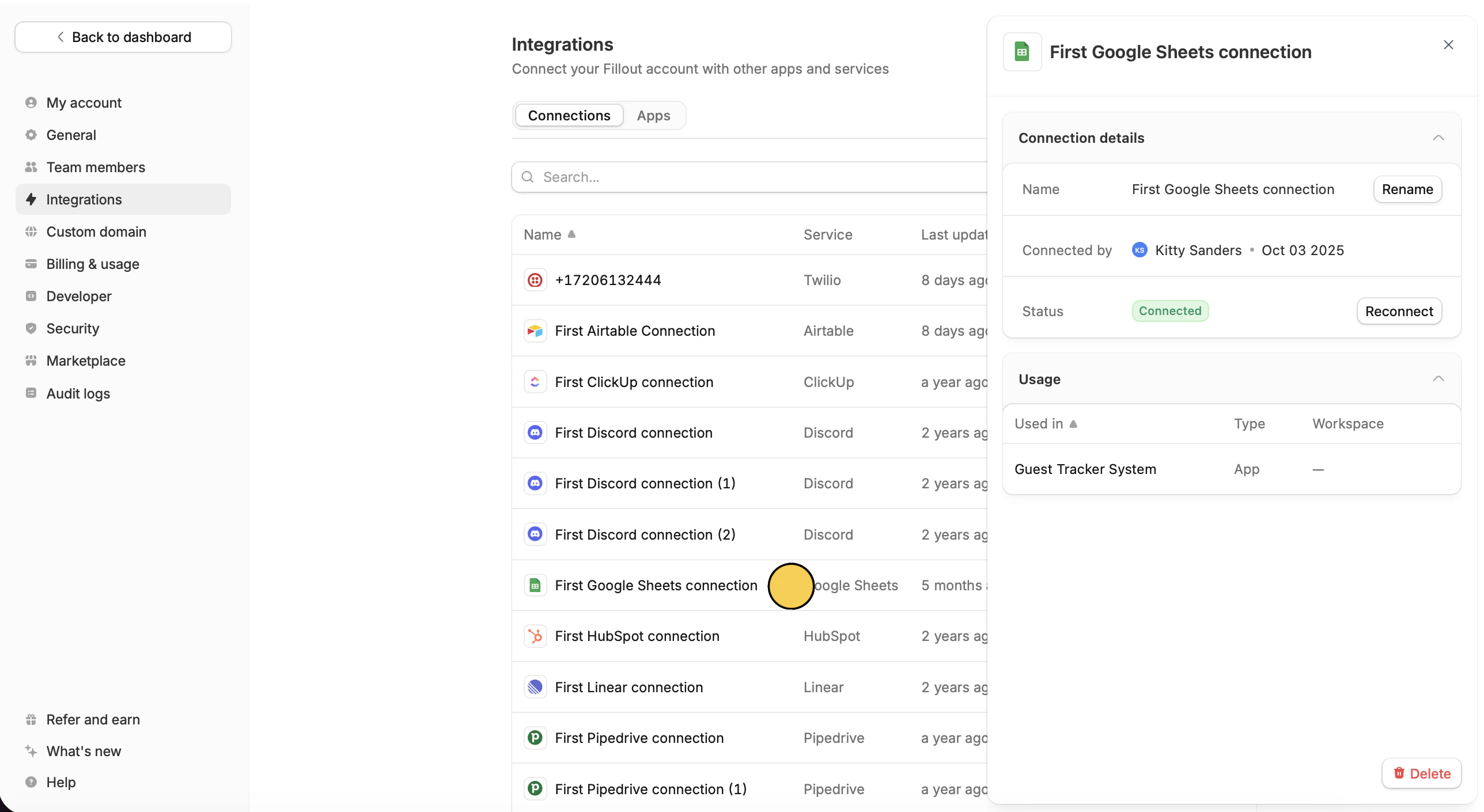Click the Twilio icon beside +17206132444

pyautogui.click(x=535, y=280)
